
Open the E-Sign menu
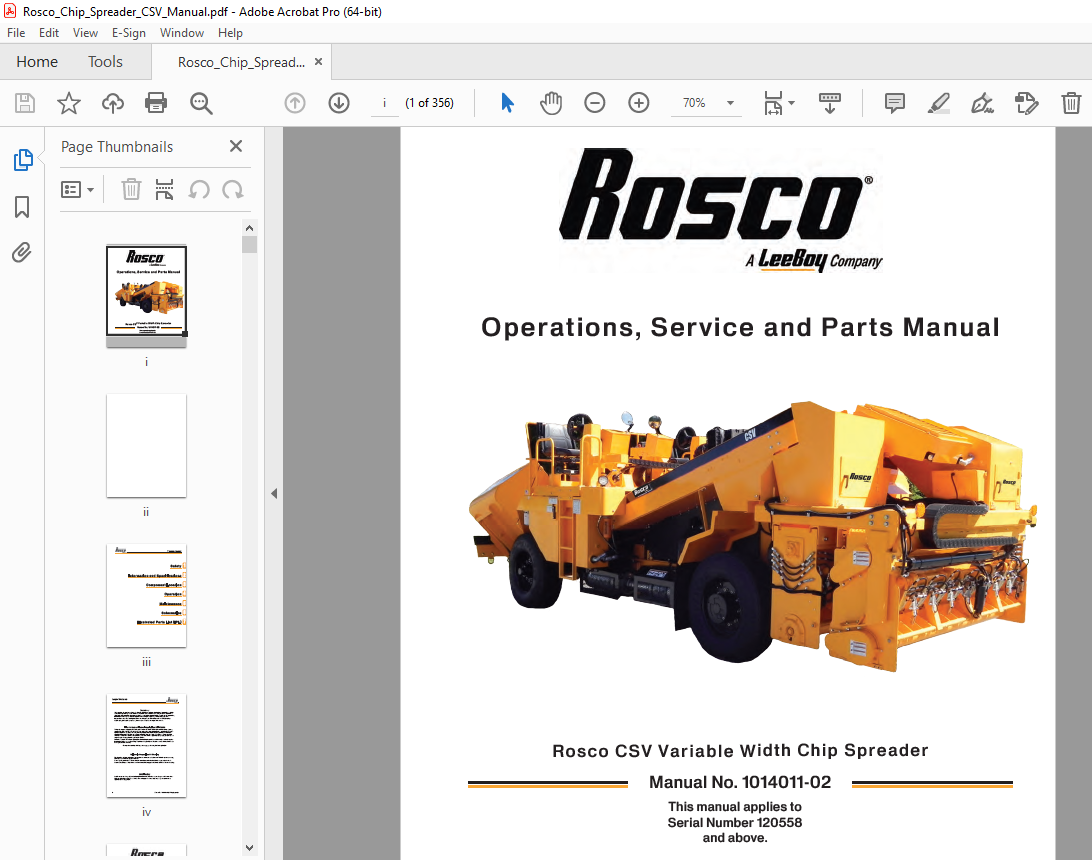pyautogui.click(x=129, y=33)
